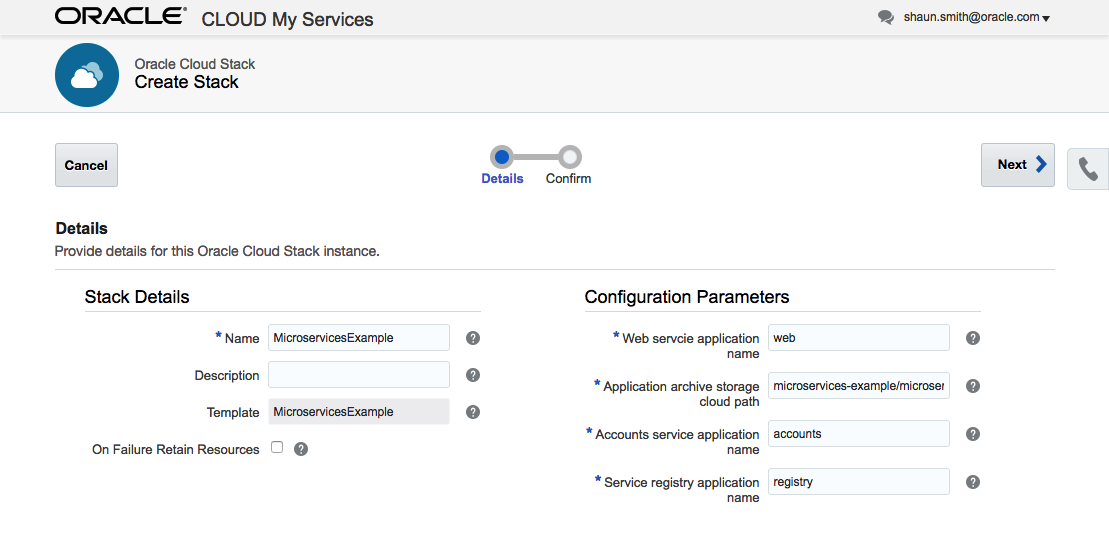Click the Oracle logo
1109x554 pixels.
[x=121, y=17]
